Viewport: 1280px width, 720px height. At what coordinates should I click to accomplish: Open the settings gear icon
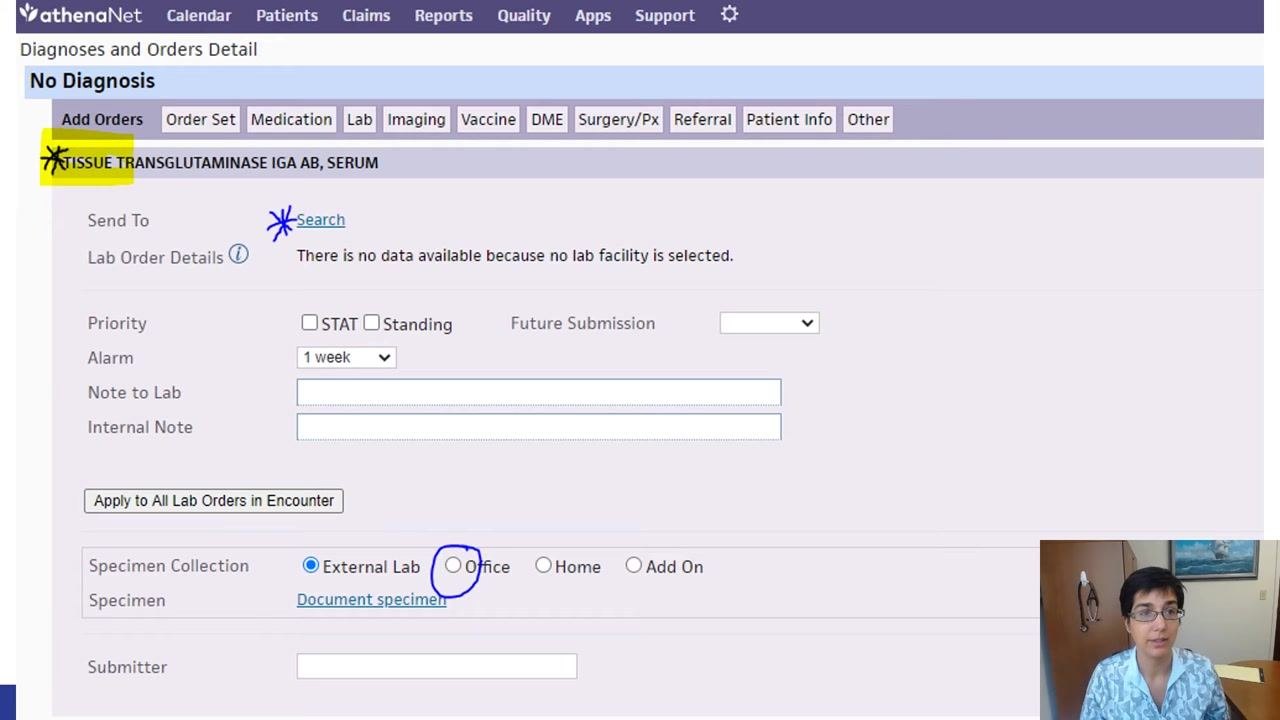[730, 14]
